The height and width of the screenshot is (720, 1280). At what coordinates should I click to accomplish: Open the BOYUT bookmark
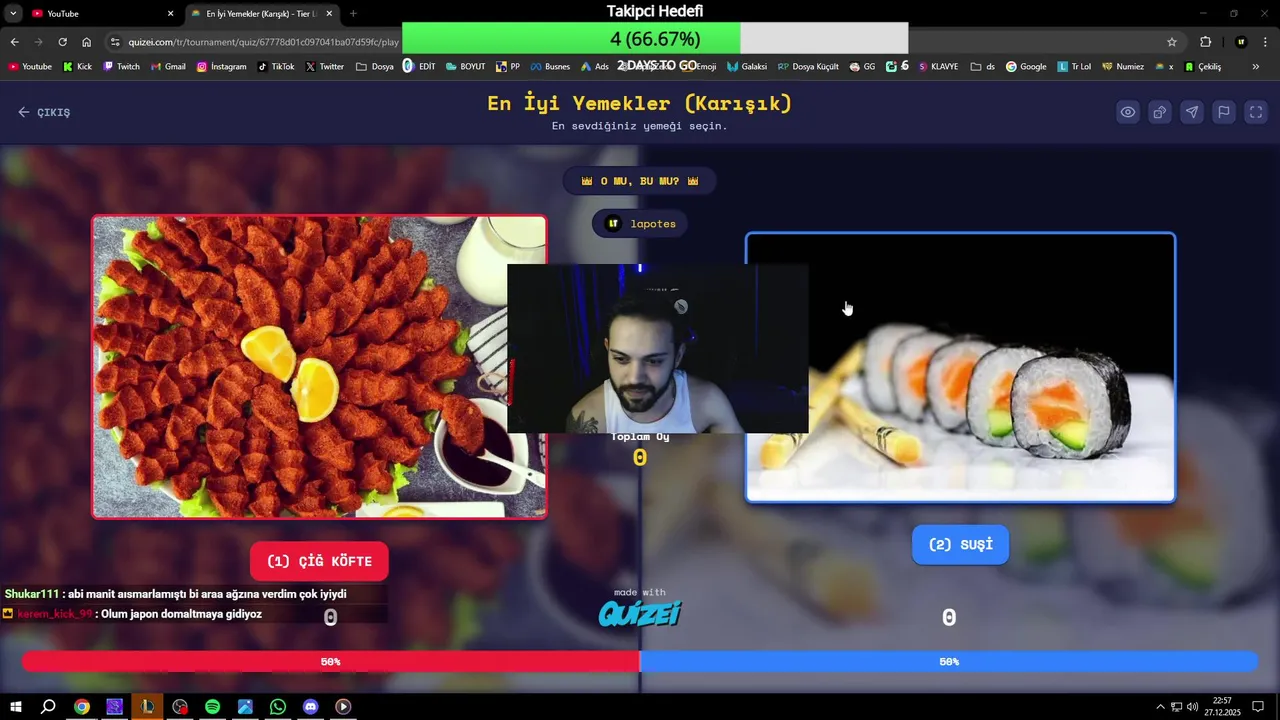click(465, 67)
